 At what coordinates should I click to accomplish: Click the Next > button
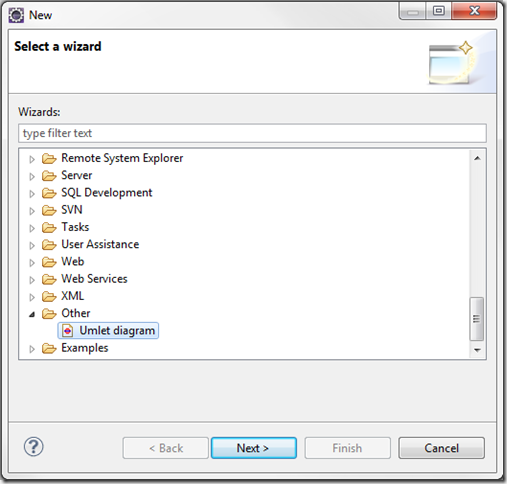(254, 448)
